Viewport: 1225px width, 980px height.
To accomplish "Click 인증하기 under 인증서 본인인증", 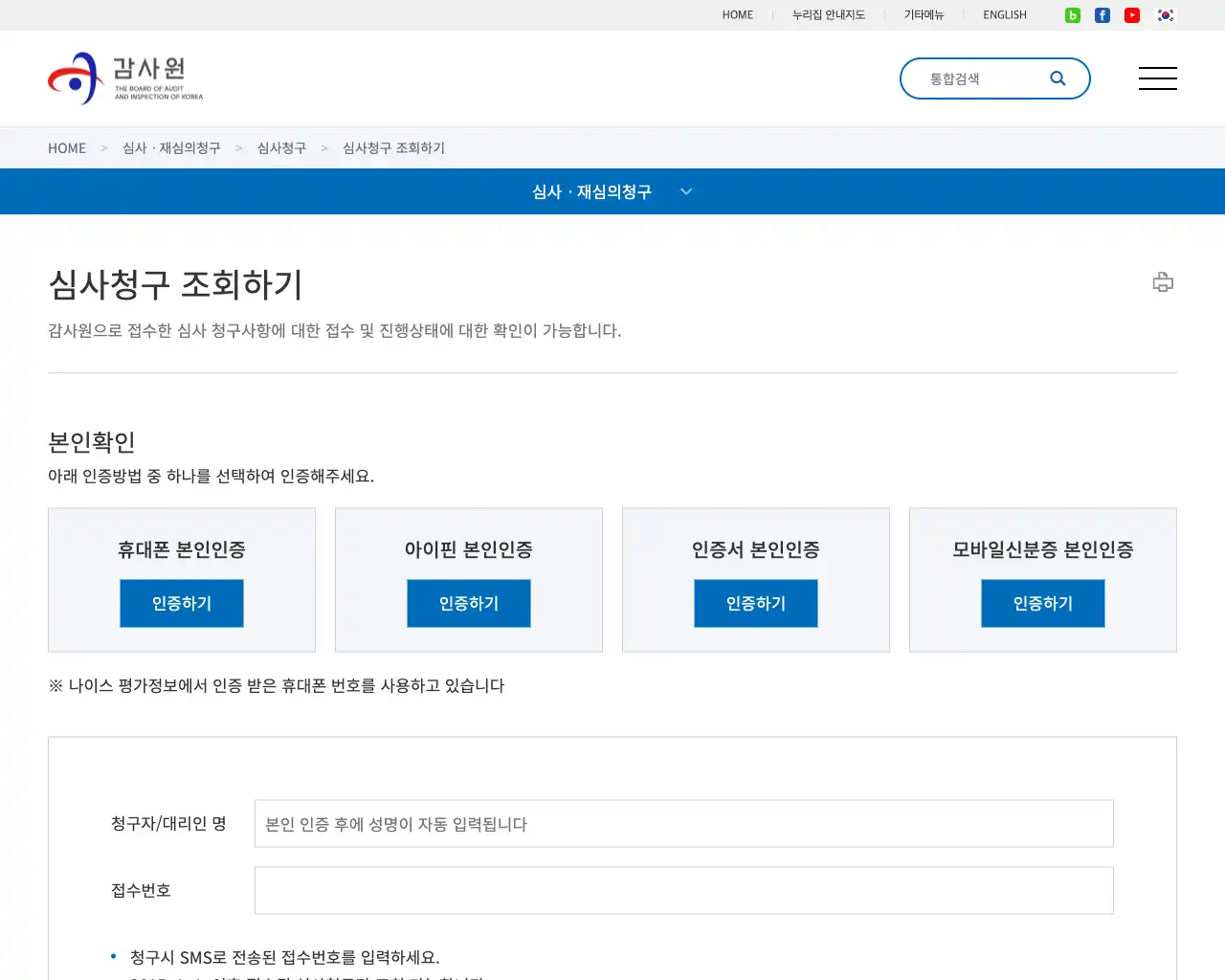I will coord(756,603).
